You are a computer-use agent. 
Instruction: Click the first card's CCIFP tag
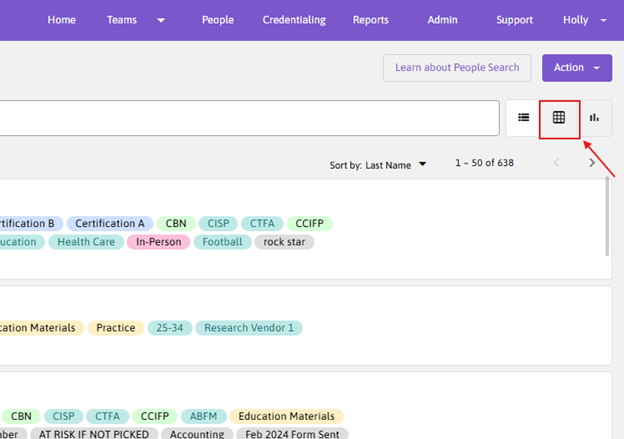[310, 224]
